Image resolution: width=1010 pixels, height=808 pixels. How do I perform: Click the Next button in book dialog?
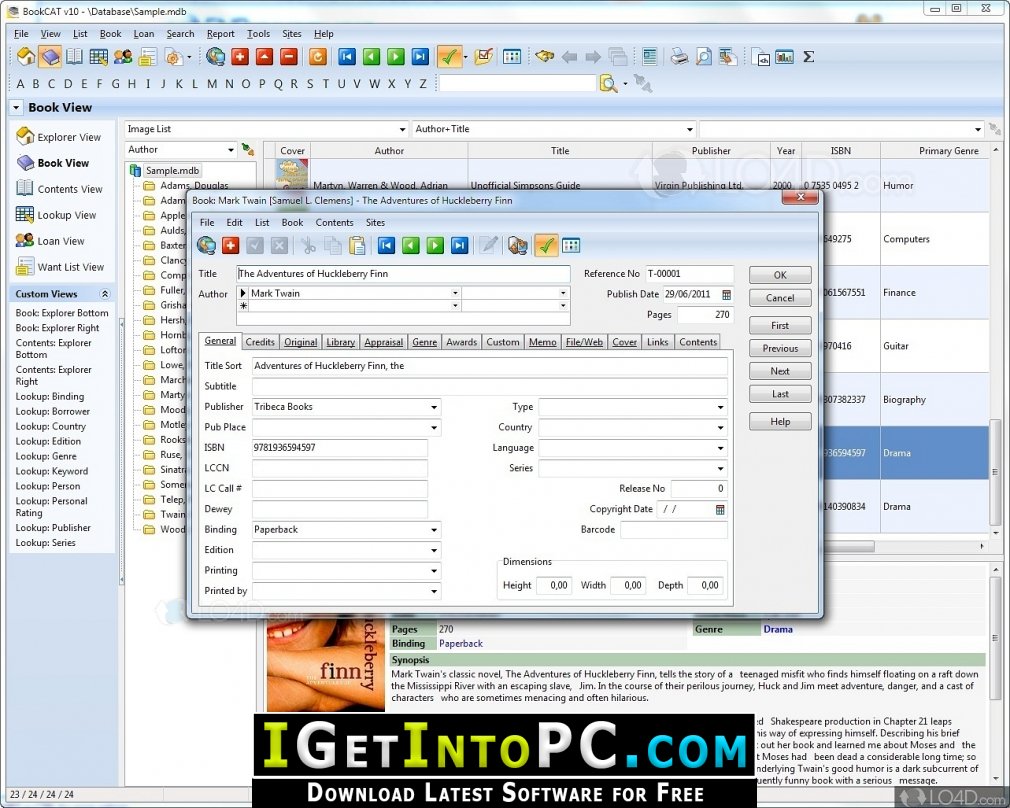[780, 371]
